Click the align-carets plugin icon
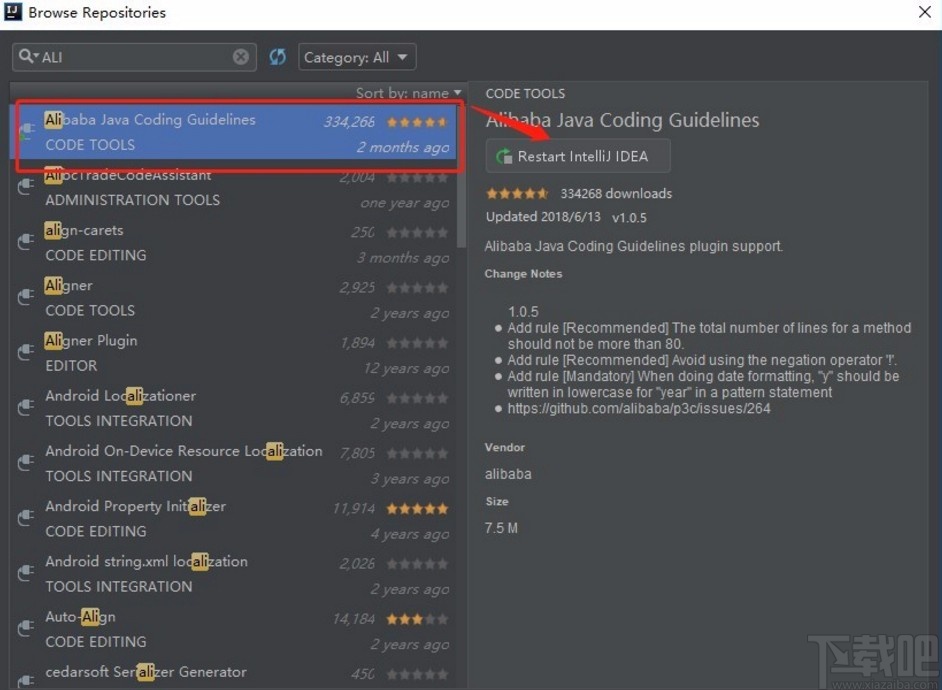The height and width of the screenshot is (690, 942). [x=25, y=241]
